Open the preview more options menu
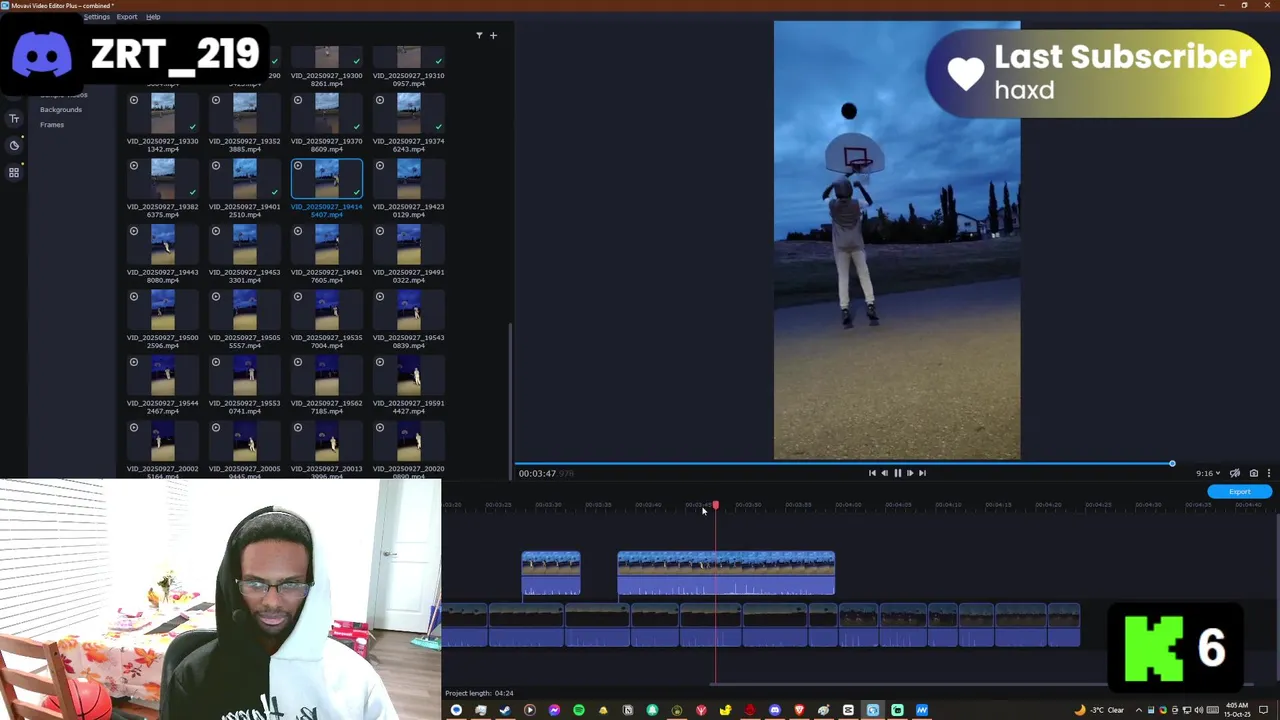Screen dimensions: 1280x720 click(x=1269, y=474)
